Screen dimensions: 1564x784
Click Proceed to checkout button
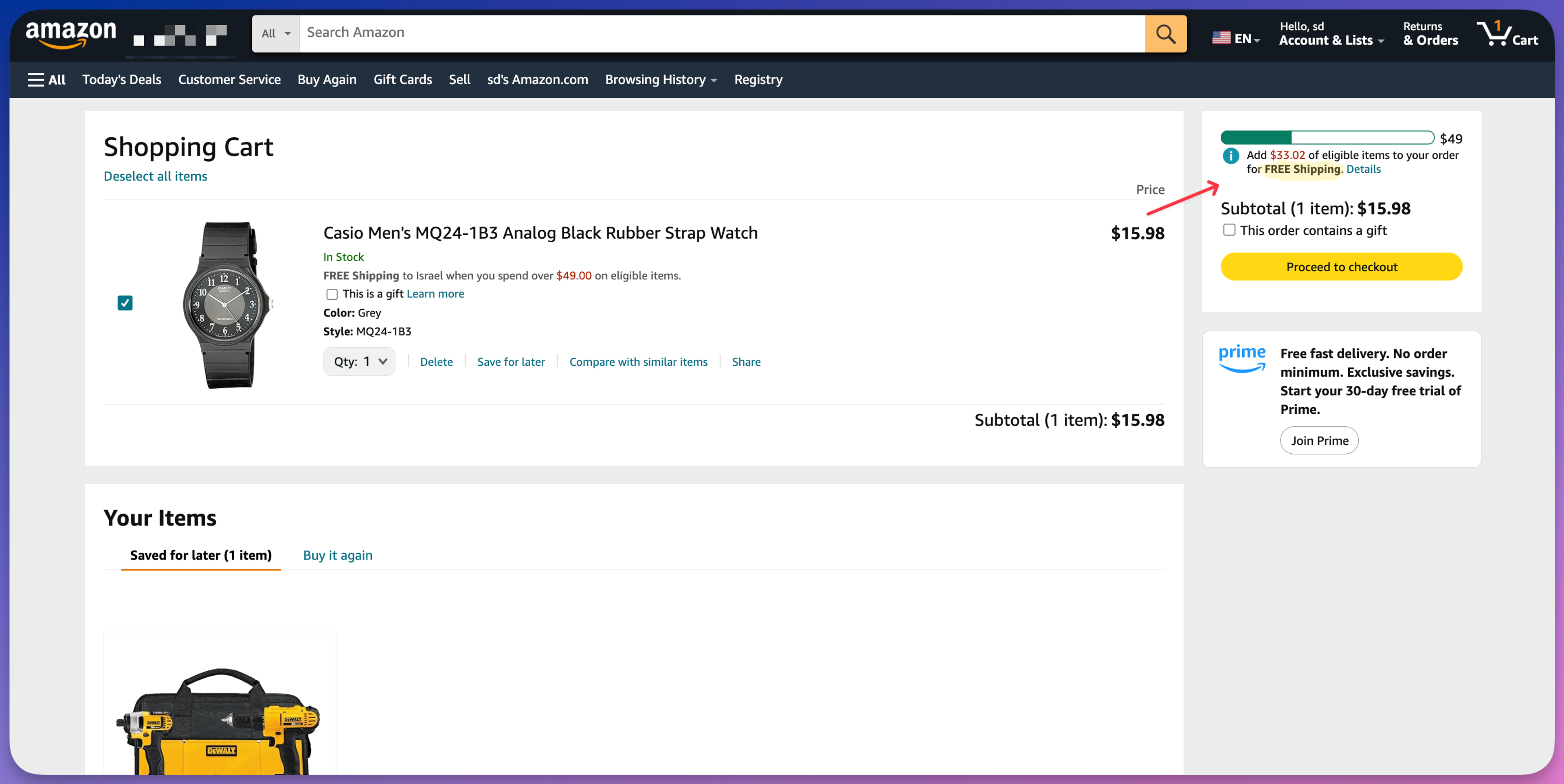[1341, 267]
